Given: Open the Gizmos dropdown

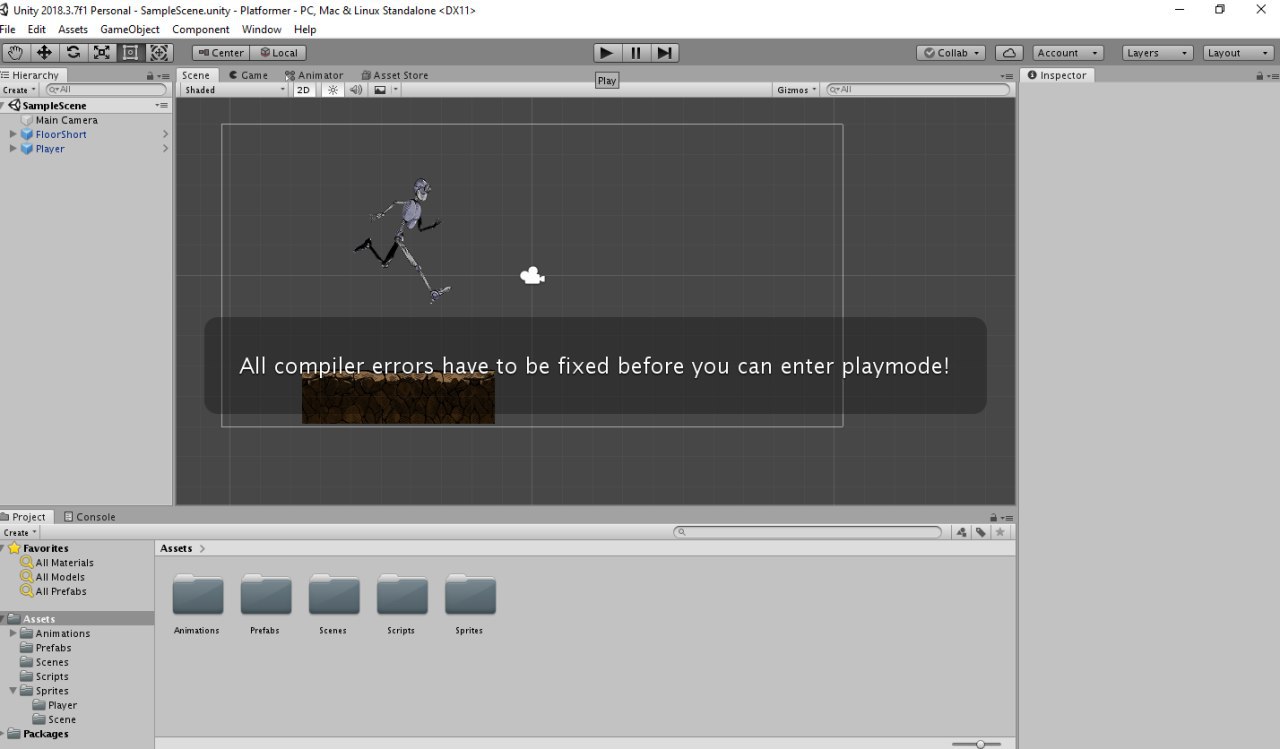Looking at the screenshot, I should pyautogui.click(x=796, y=90).
